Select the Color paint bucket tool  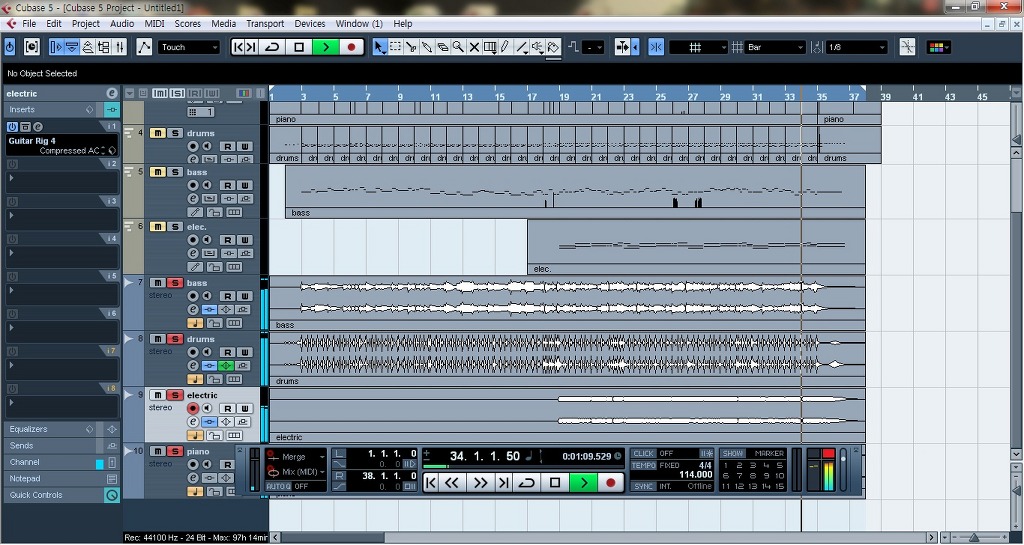[553, 47]
